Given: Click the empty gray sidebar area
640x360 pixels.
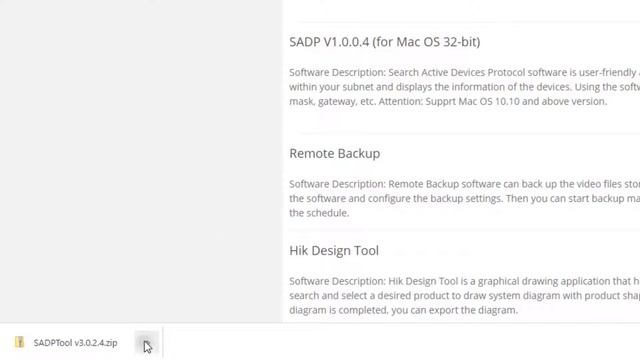Looking at the screenshot, I should 141,161.
